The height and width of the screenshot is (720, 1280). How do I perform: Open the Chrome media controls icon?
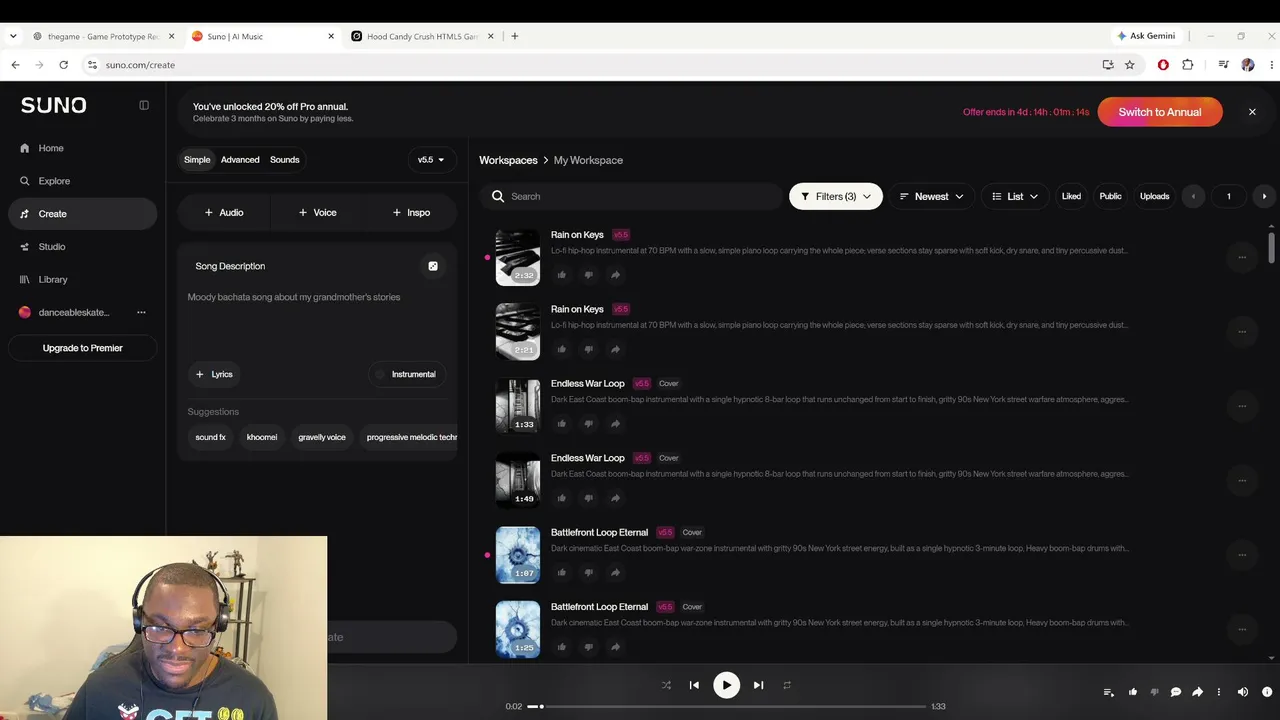tap(1223, 65)
